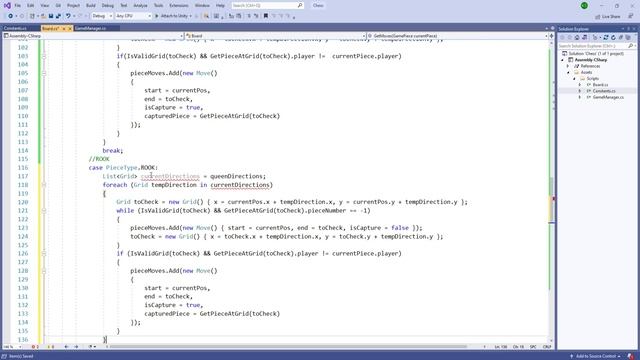
Task: Click the Undo toolbar icon
Action: point(68,16)
